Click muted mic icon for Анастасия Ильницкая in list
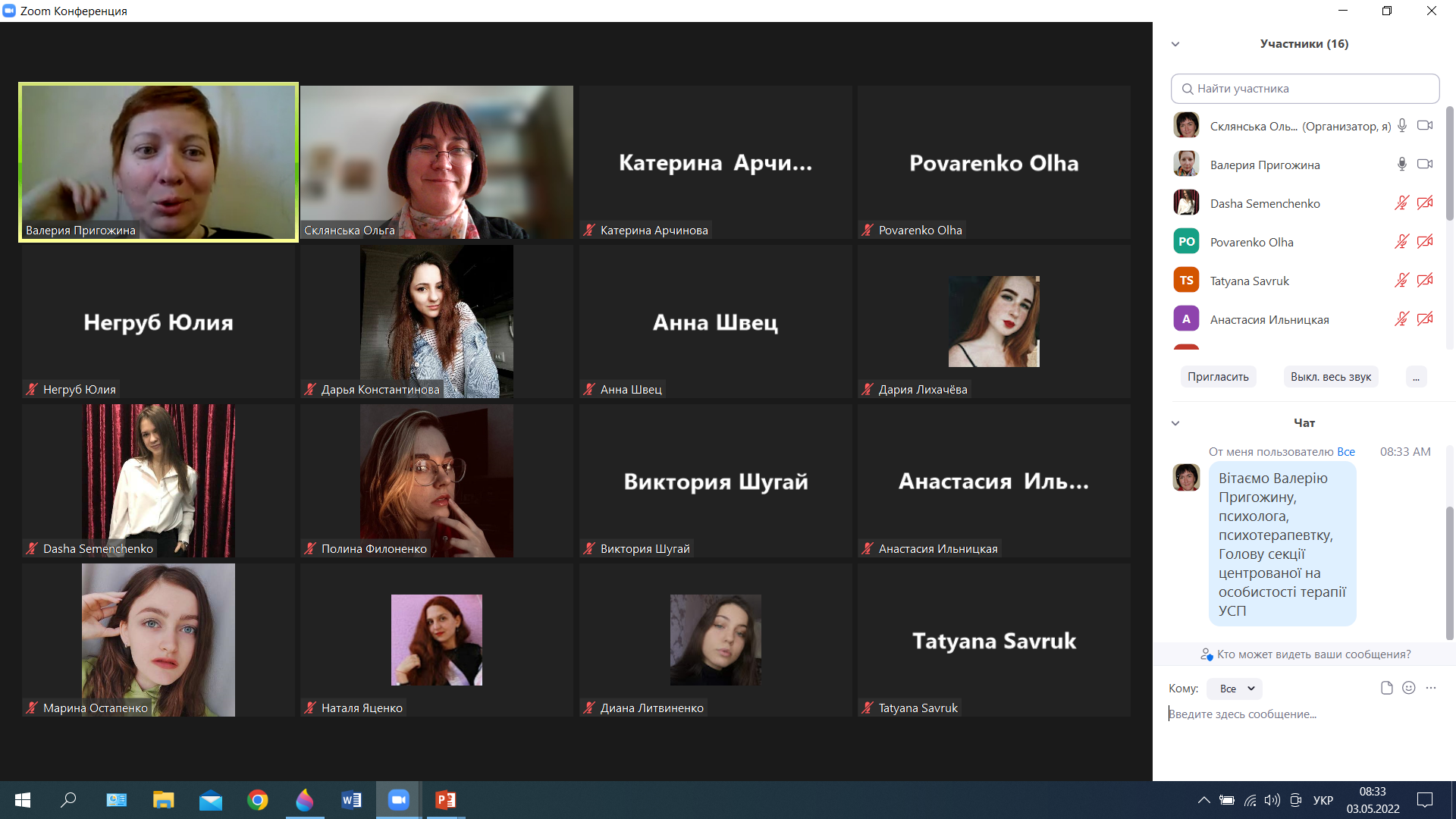Screen dimensions: 1456x819 [1402, 319]
